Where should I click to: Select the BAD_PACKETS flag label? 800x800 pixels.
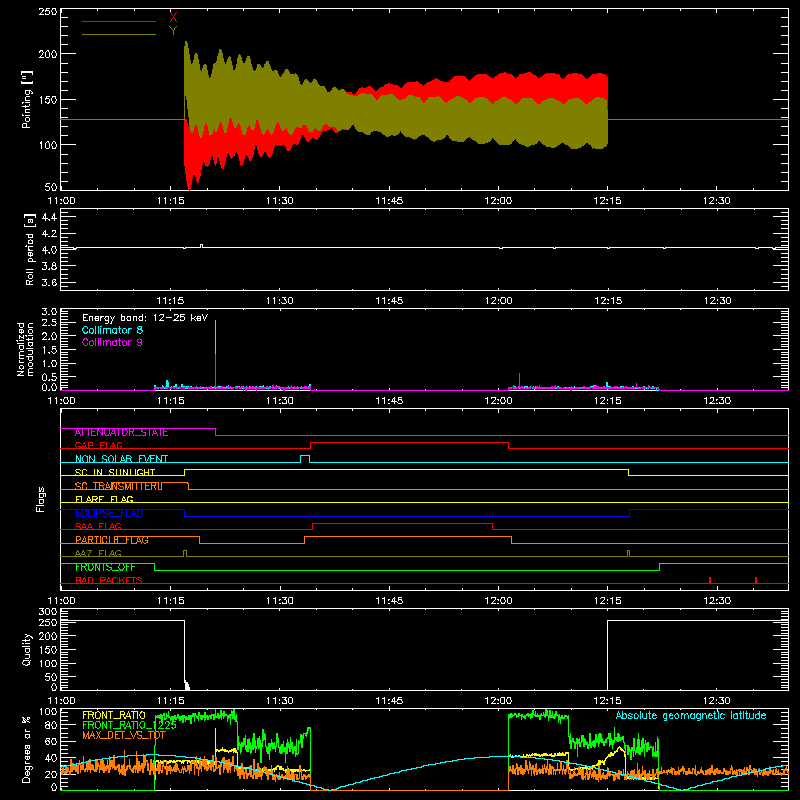pos(108,581)
